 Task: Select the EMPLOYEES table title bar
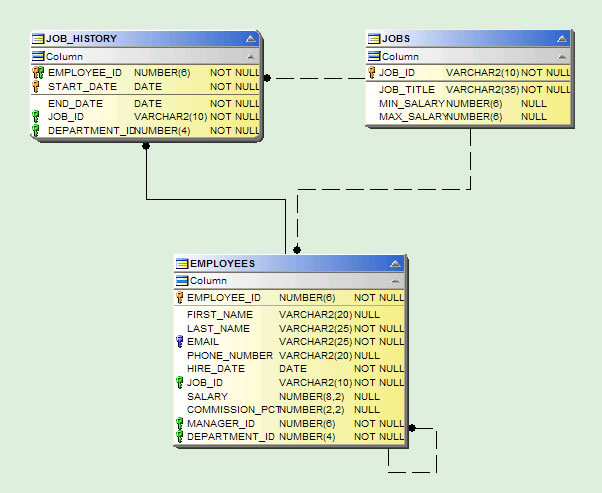(x=290, y=264)
